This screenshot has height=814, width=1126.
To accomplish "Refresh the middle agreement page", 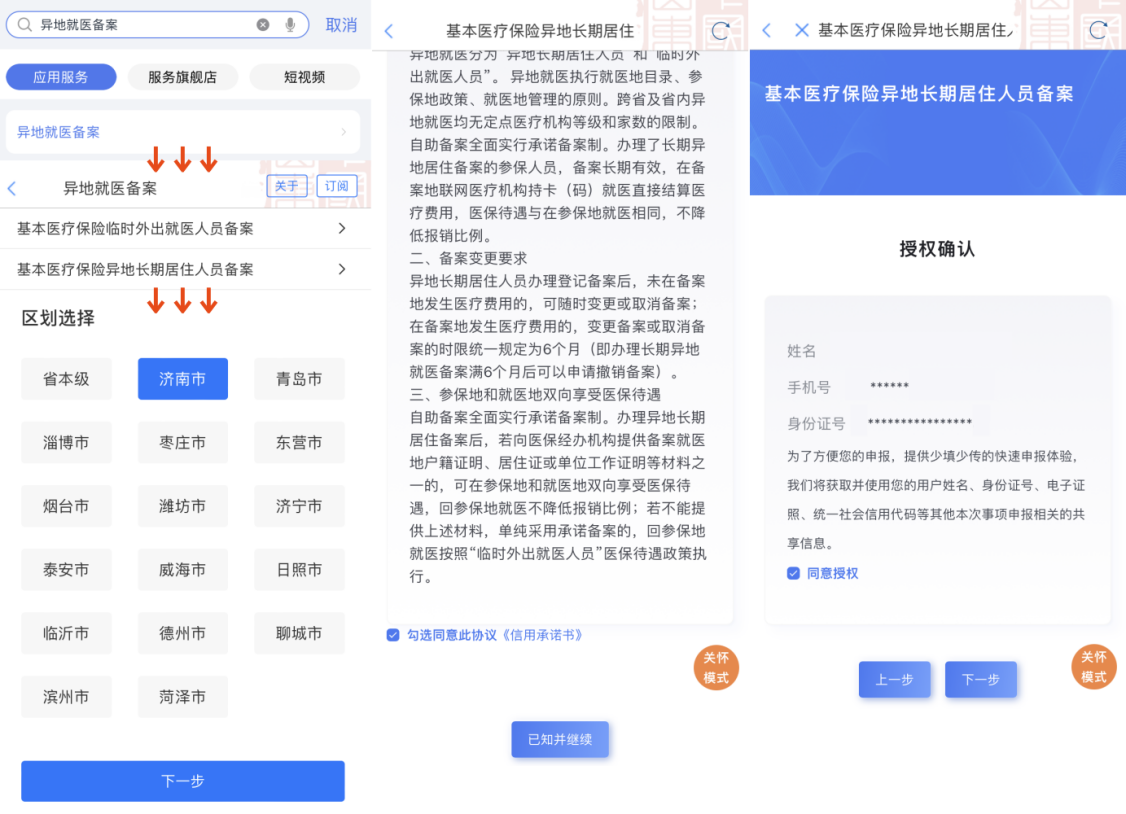I will [720, 31].
